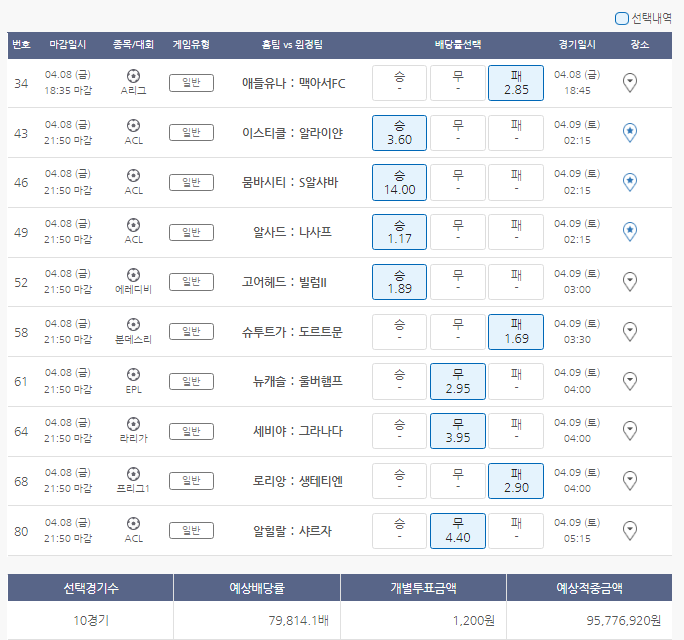Deselect 패 1.69 for 슈투트가 vs 도르트문
Viewport: 684px width, 640px height.
516,332
